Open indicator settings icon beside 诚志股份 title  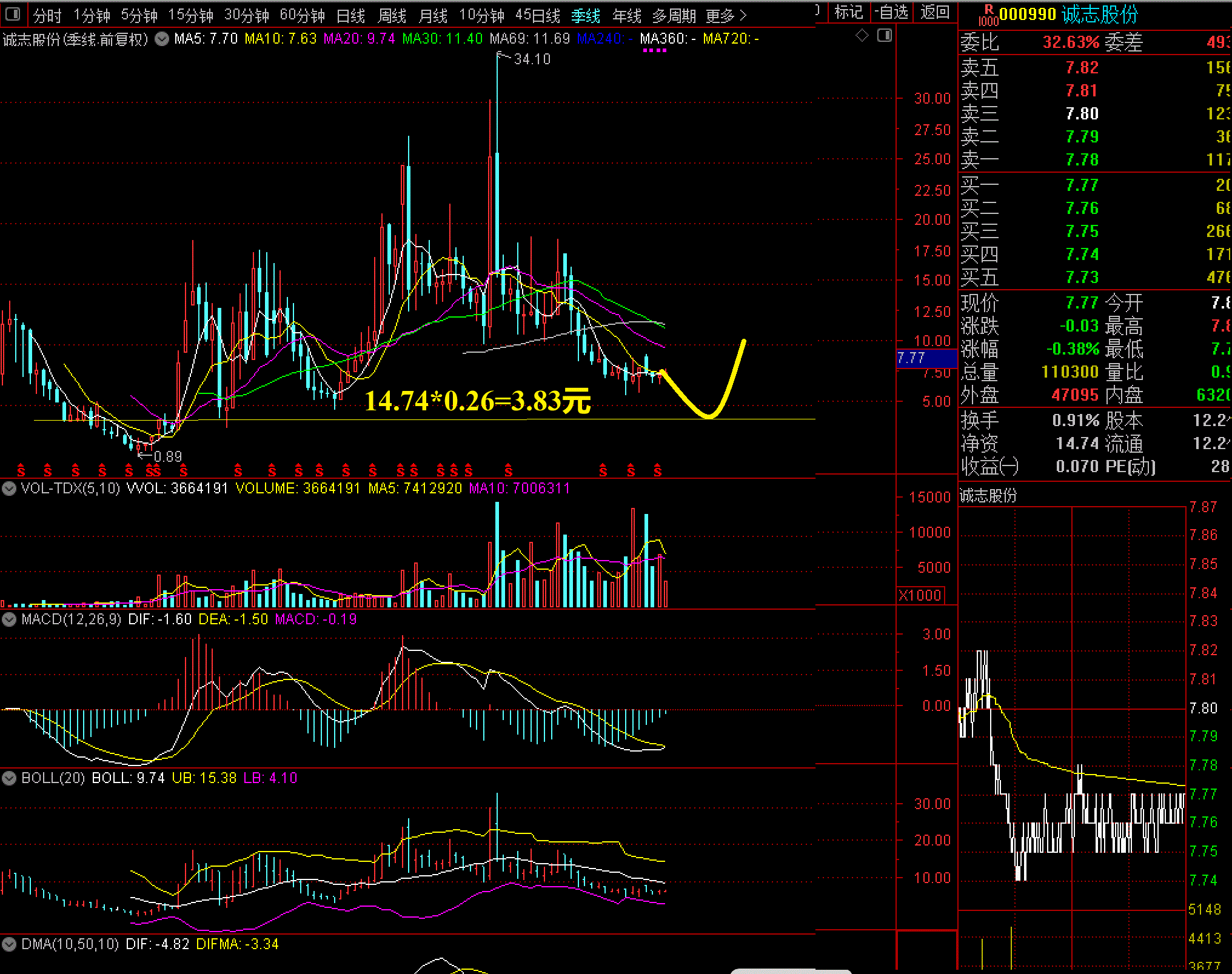(x=162, y=39)
